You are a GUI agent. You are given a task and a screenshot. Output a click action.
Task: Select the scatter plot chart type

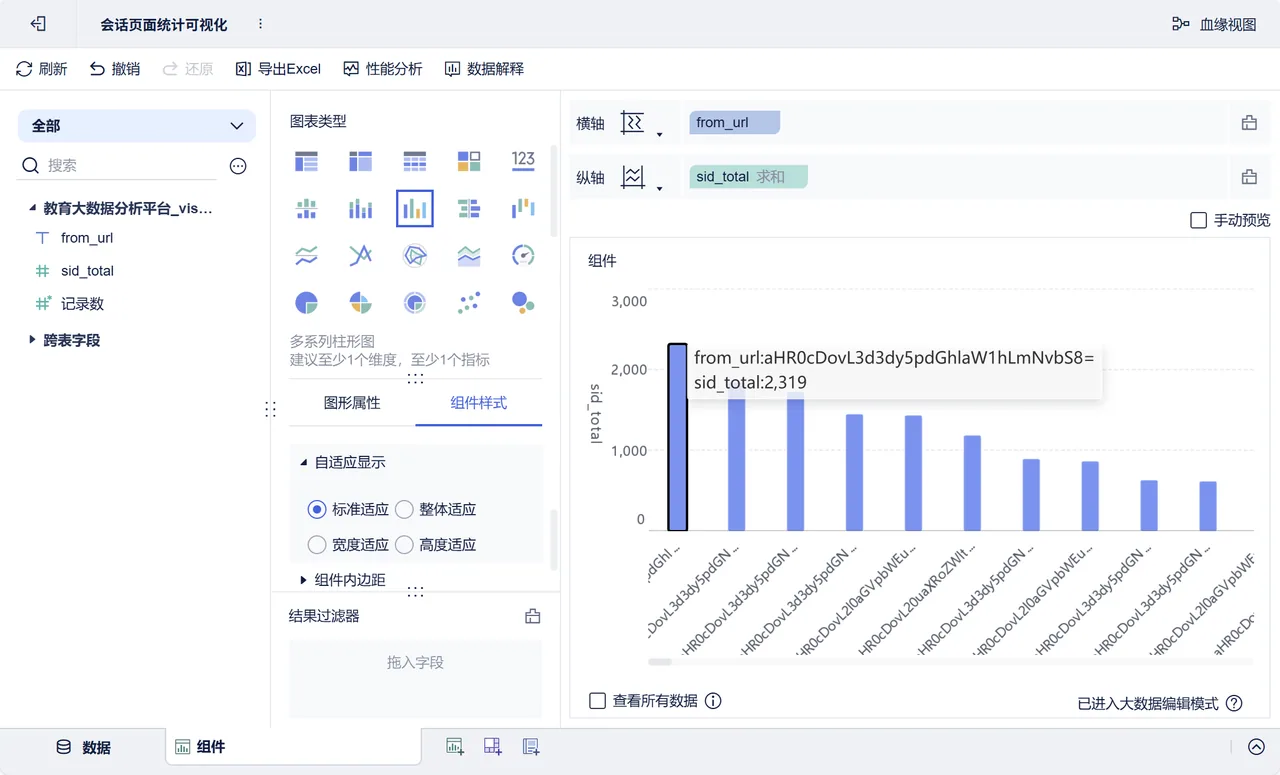[x=469, y=302]
